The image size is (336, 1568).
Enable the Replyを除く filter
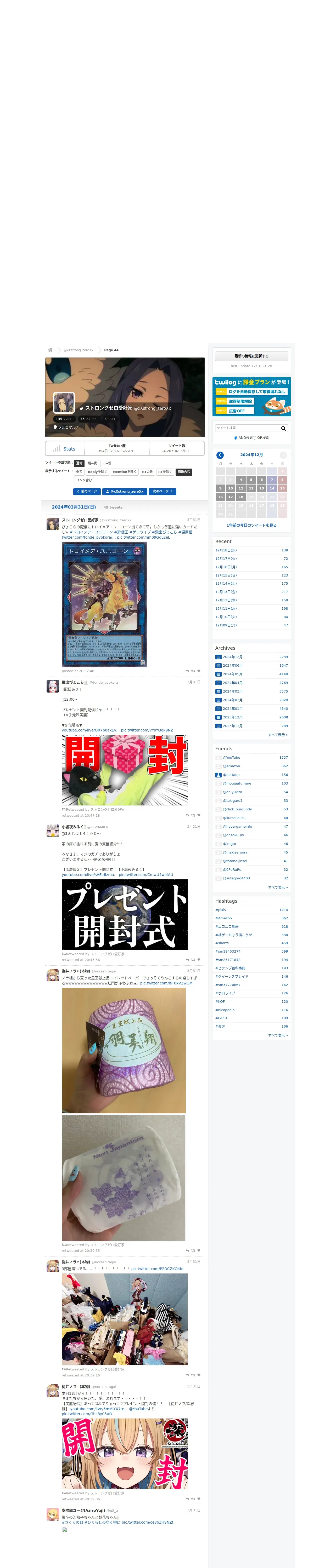(97, 472)
